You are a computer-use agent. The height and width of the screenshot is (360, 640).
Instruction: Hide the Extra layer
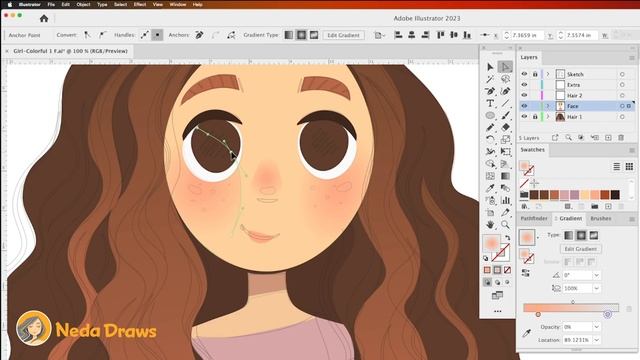click(x=524, y=85)
